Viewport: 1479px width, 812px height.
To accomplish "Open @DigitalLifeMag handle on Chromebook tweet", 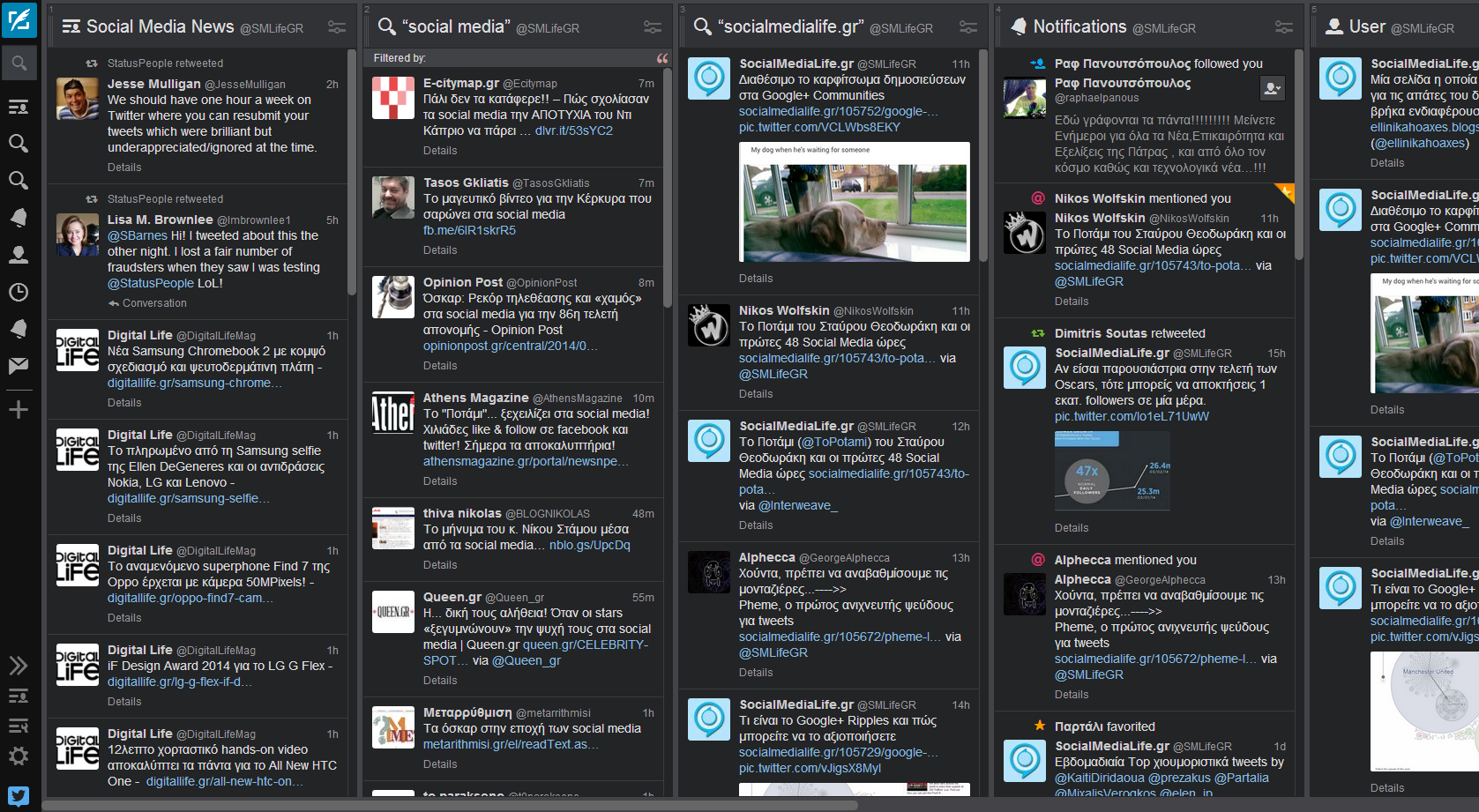I will 216,336.
